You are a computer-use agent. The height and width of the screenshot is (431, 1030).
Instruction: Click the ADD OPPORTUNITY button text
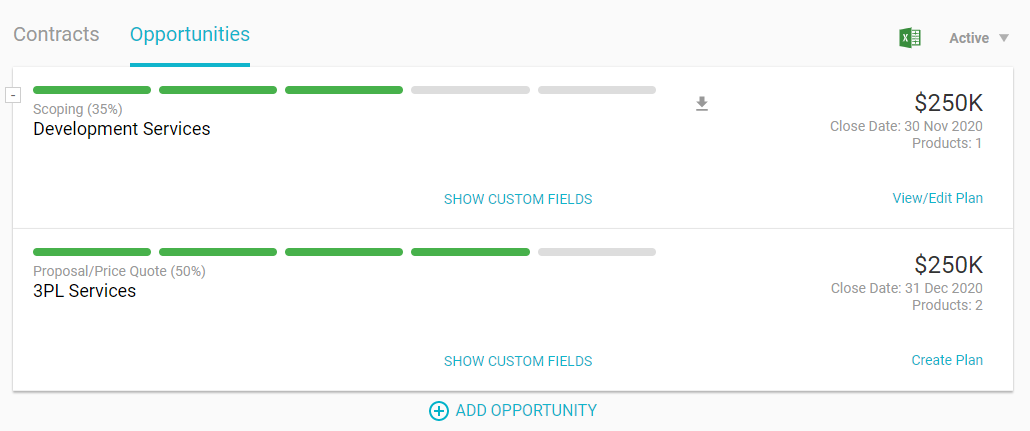coord(526,410)
